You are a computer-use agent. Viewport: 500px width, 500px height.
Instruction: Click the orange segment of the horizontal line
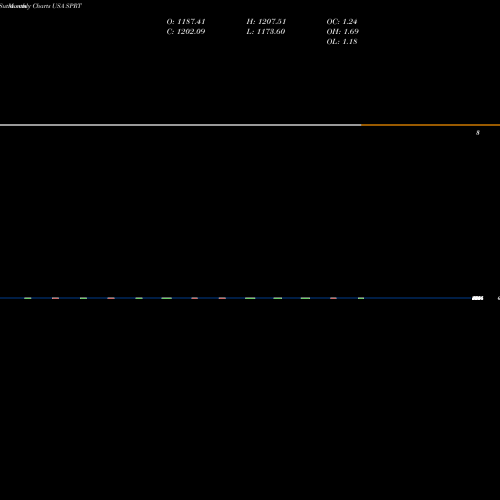pos(430,125)
